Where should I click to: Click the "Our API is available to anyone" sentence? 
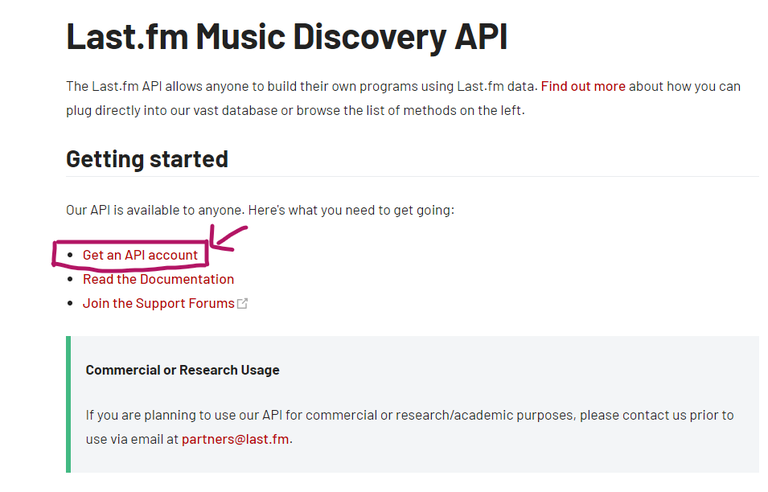pyautogui.click(x=260, y=210)
